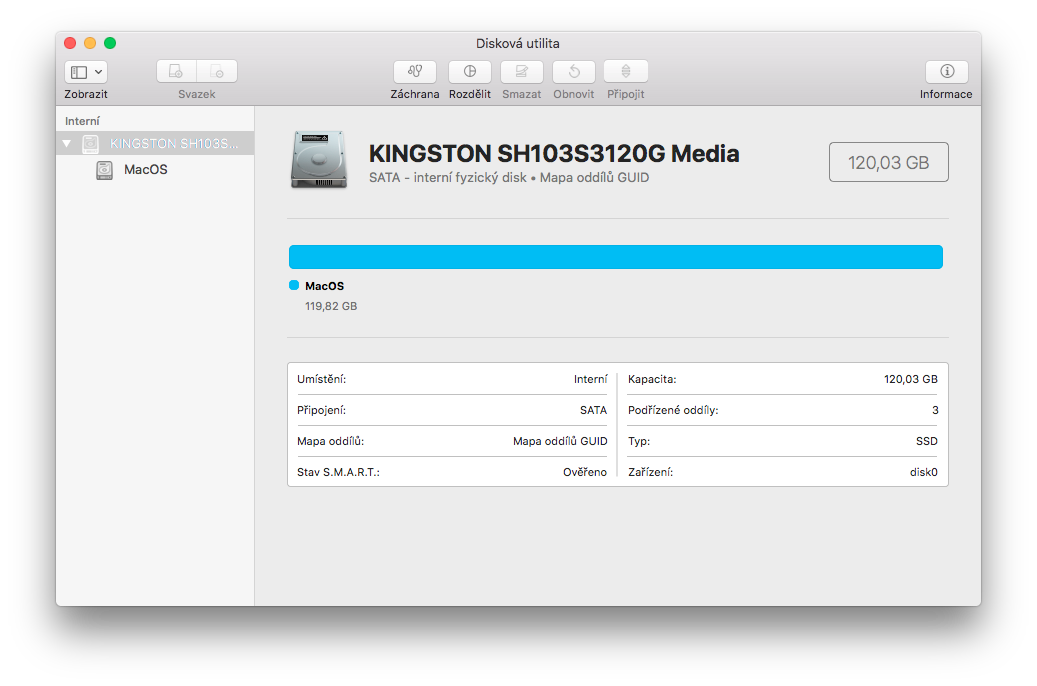Click the S.M.A.R.T. status Ověřeno
Viewport: 1037px width, 686px height.
click(x=585, y=472)
